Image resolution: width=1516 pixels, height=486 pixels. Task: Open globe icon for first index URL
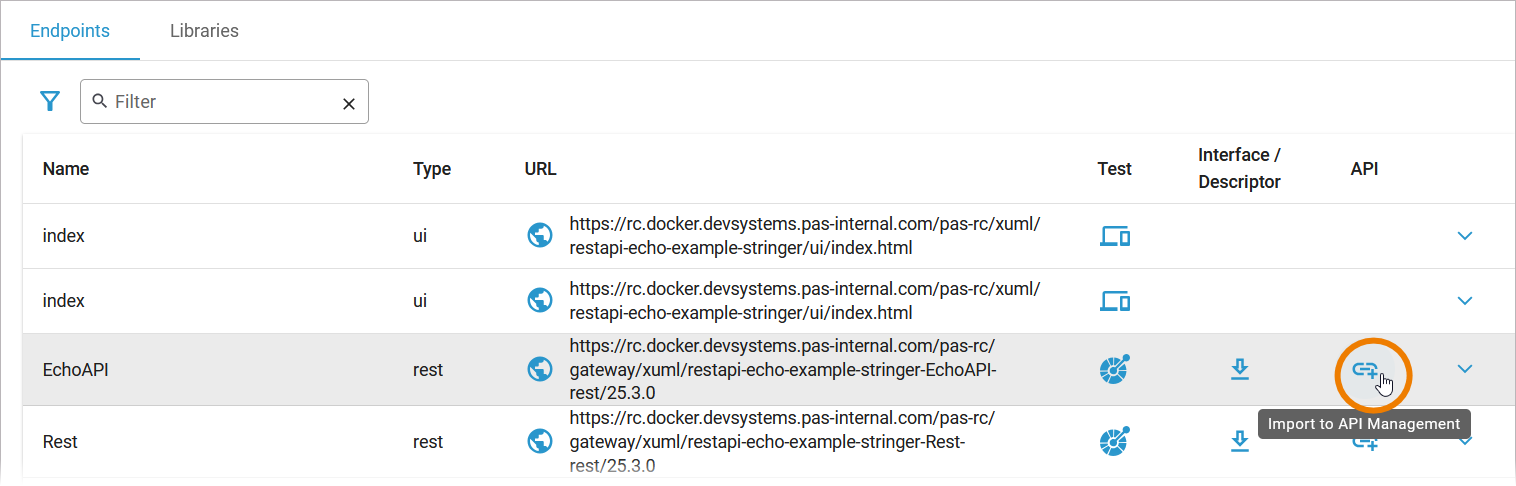pyautogui.click(x=540, y=235)
